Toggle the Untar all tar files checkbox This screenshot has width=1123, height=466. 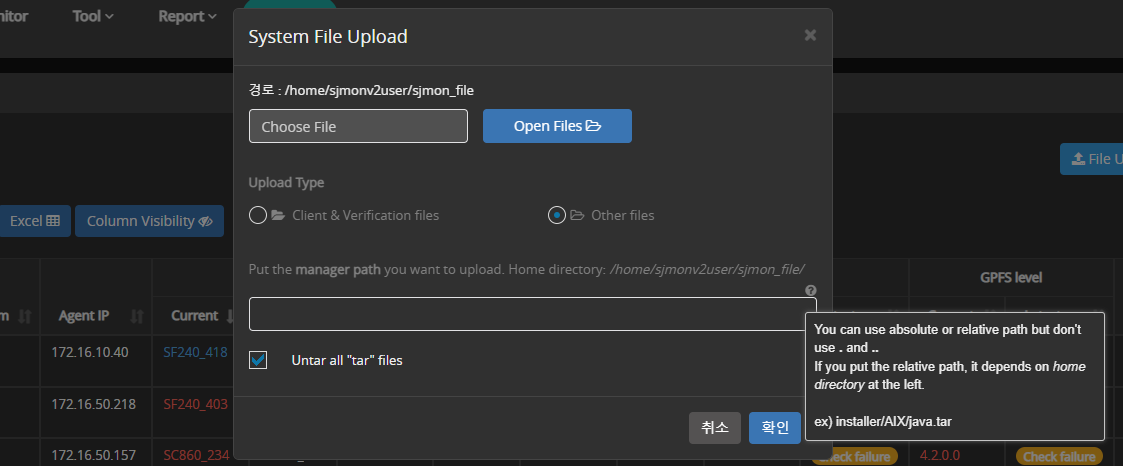[259, 360]
